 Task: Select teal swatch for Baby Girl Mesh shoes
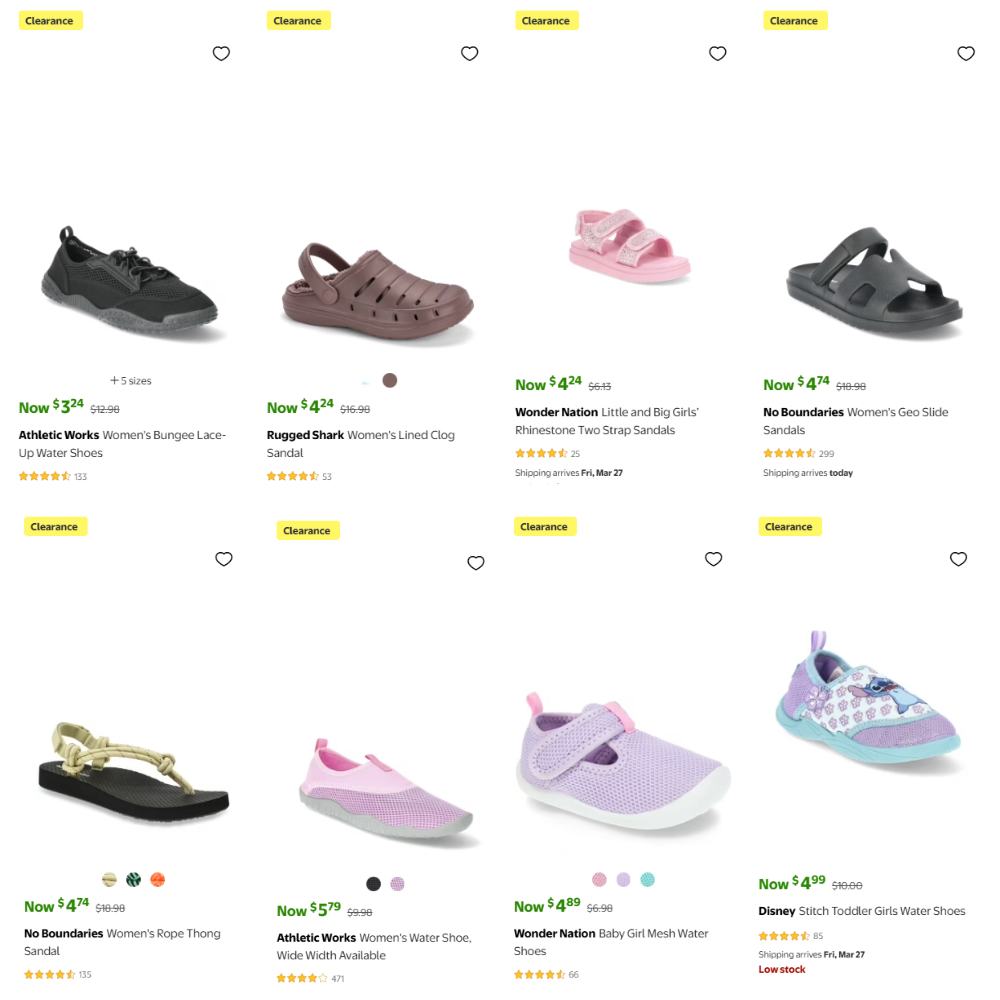(647, 880)
